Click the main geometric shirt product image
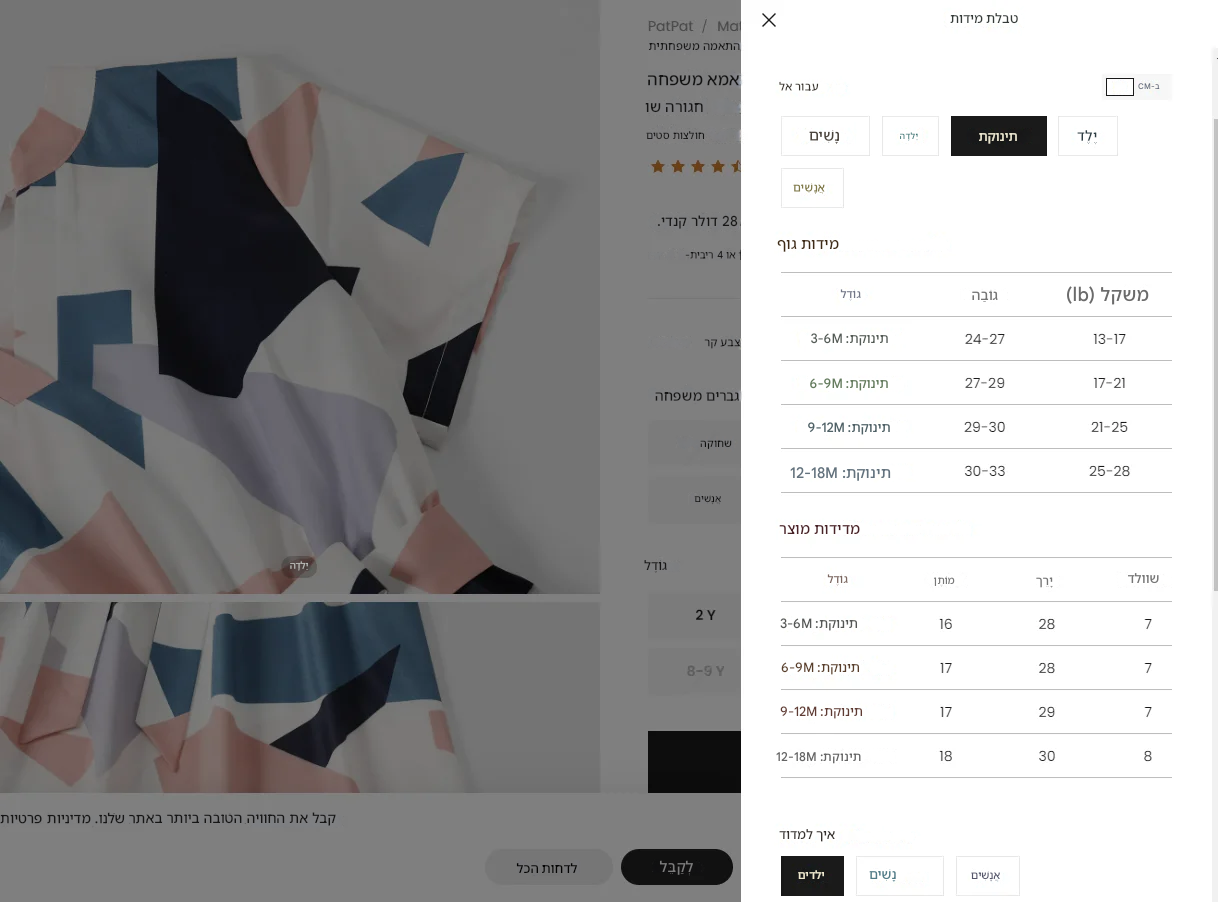The height and width of the screenshot is (902, 1218). [300, 297]
